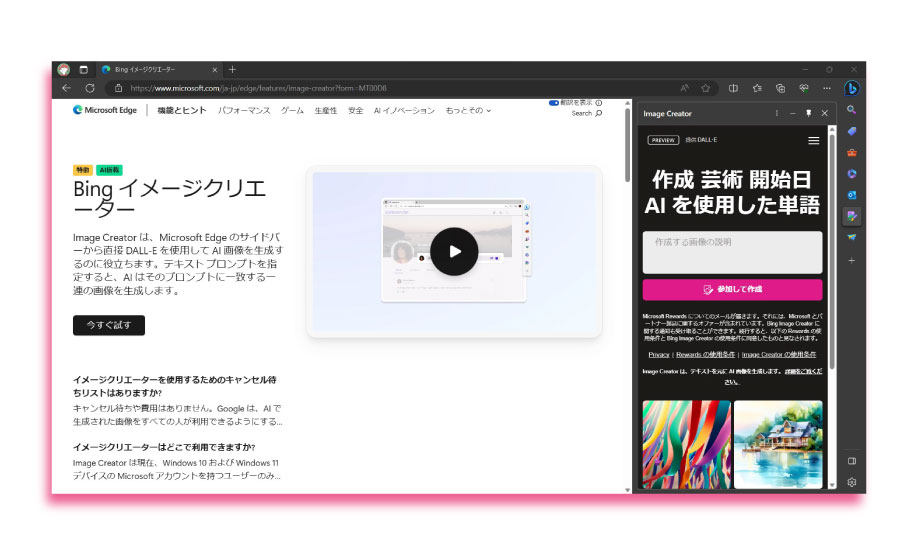Click the AI搭載 green tag
Image resolution: width=906 pixels, height=555 pixels.
pos(109,170)
